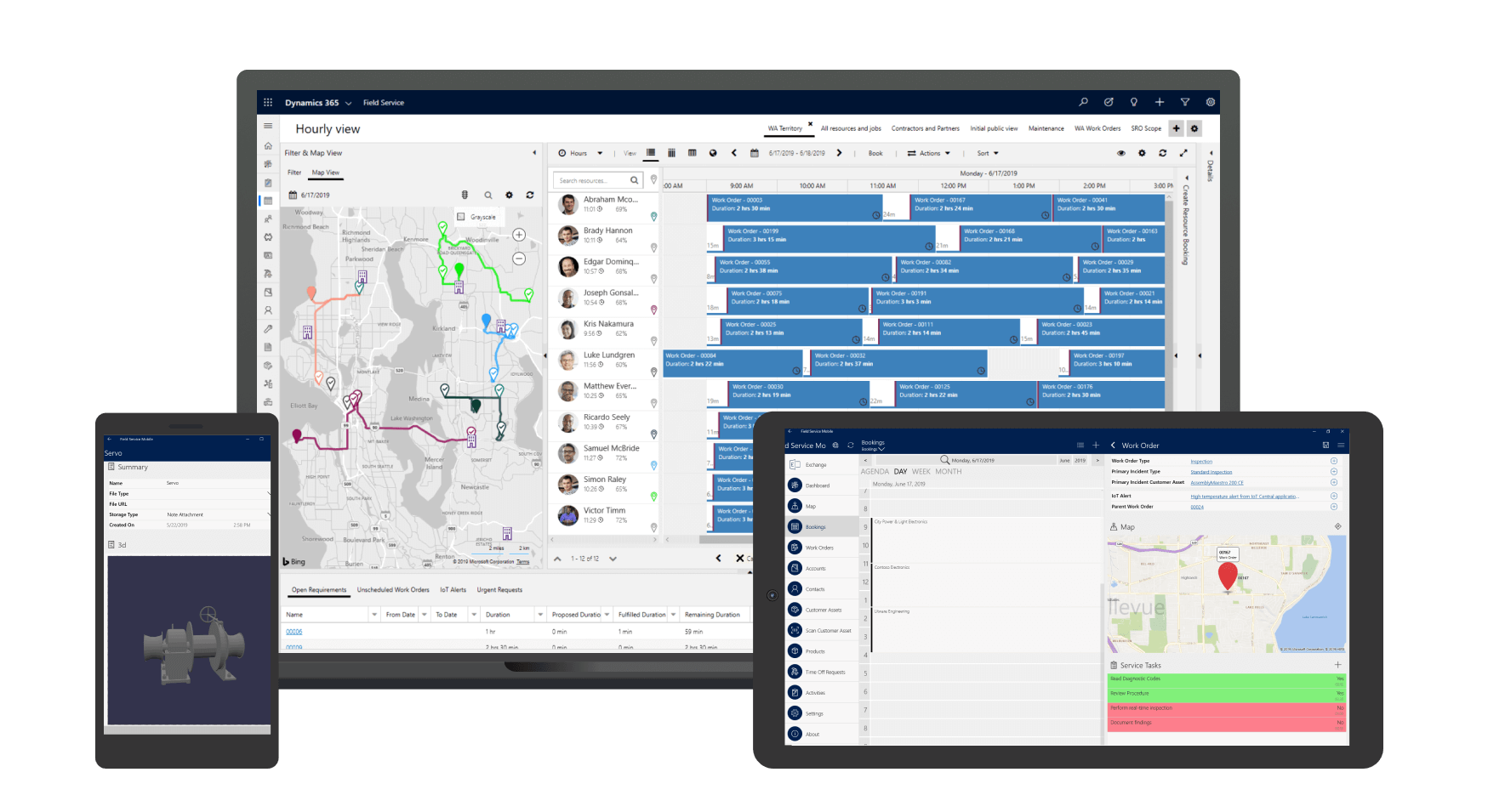Toggle map pin for Joseph Gonsal... resource
The height and width of the screenshot is (812, 1505).
click(x=653, y=310)
